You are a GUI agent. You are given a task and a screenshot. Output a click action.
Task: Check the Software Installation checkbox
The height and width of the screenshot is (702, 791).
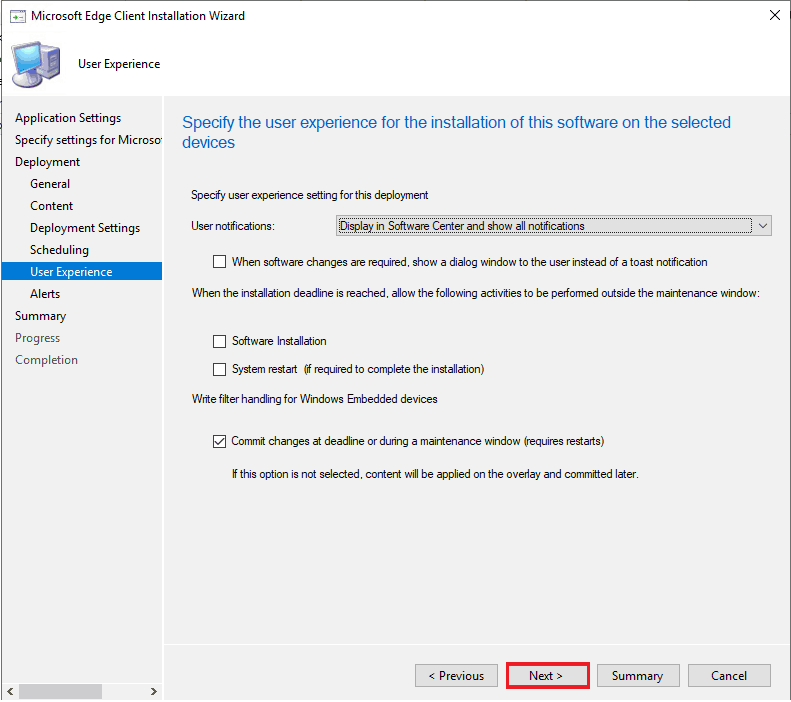(219, 341)
